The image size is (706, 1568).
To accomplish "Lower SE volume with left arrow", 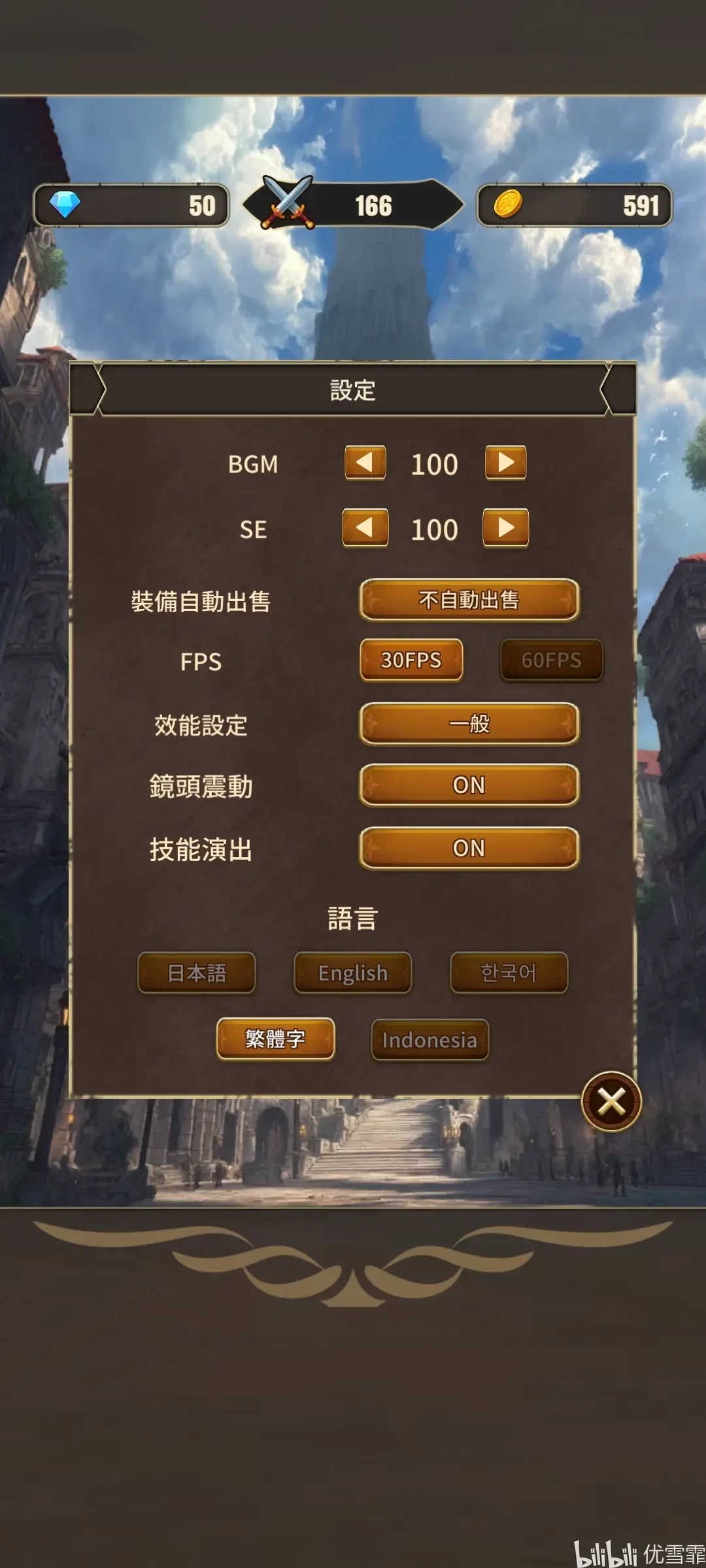I will 365,528.
